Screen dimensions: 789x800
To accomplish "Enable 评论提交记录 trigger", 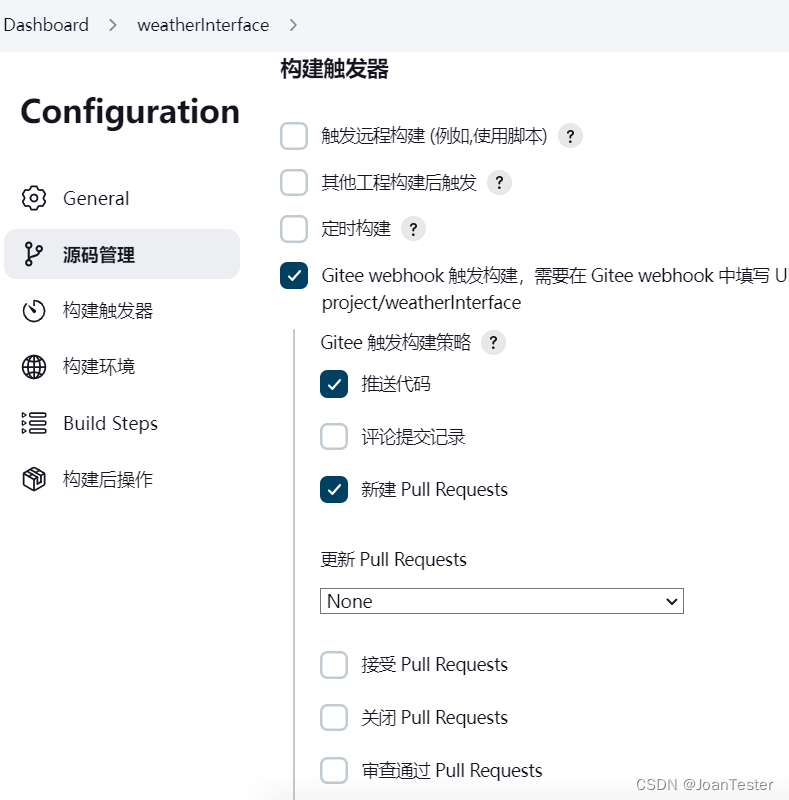I will pyautogui.click(x=334, y=436).
